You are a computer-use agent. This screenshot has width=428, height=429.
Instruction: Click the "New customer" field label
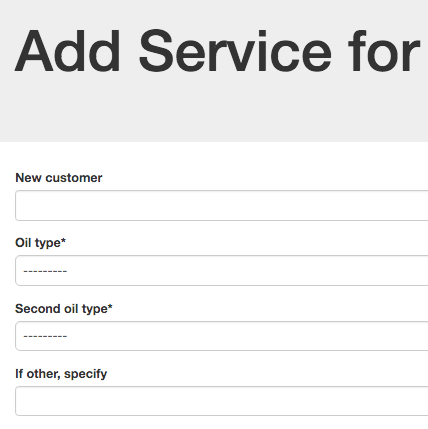(59, 178)
